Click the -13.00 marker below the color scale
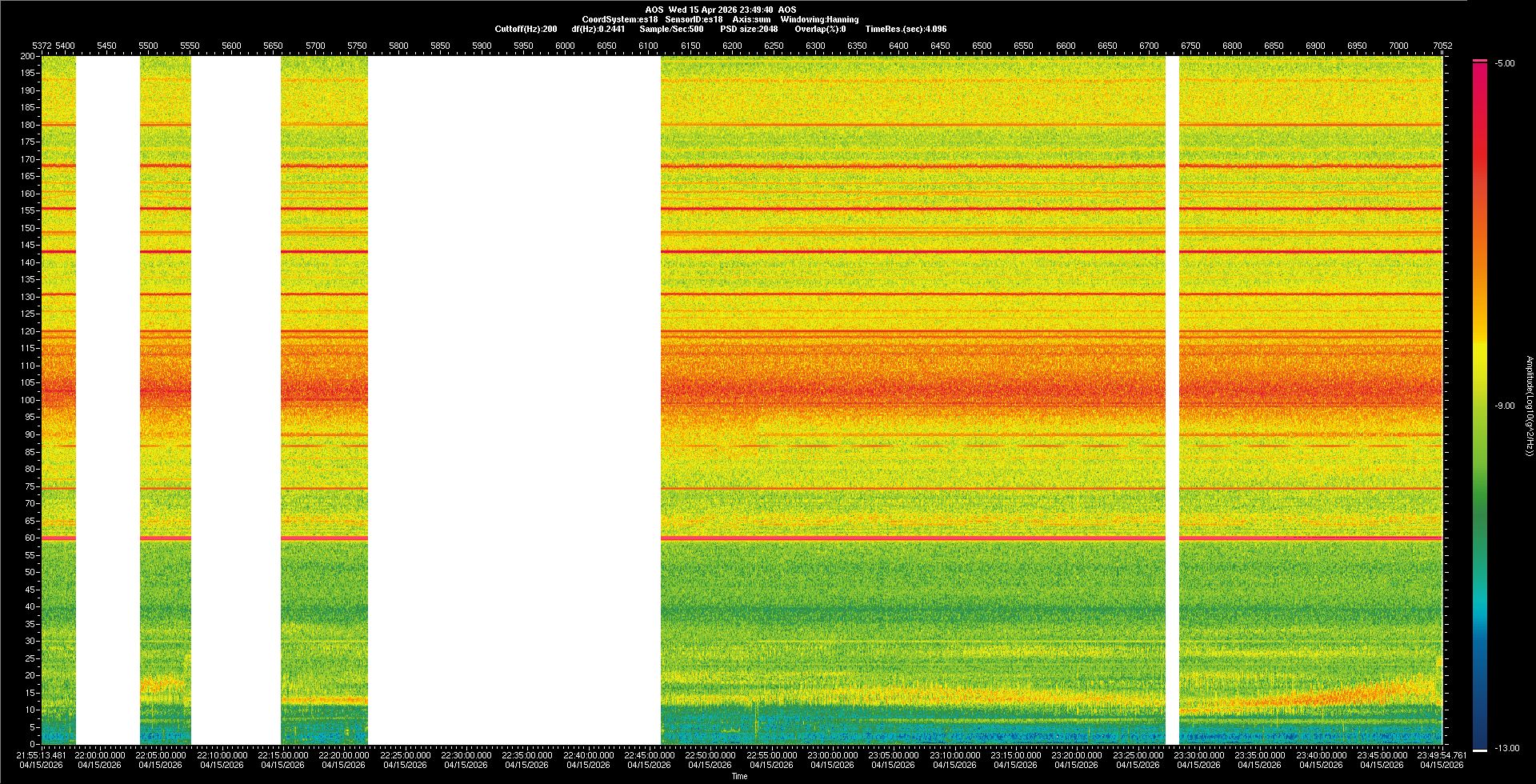 click(x=1506, y=748)
